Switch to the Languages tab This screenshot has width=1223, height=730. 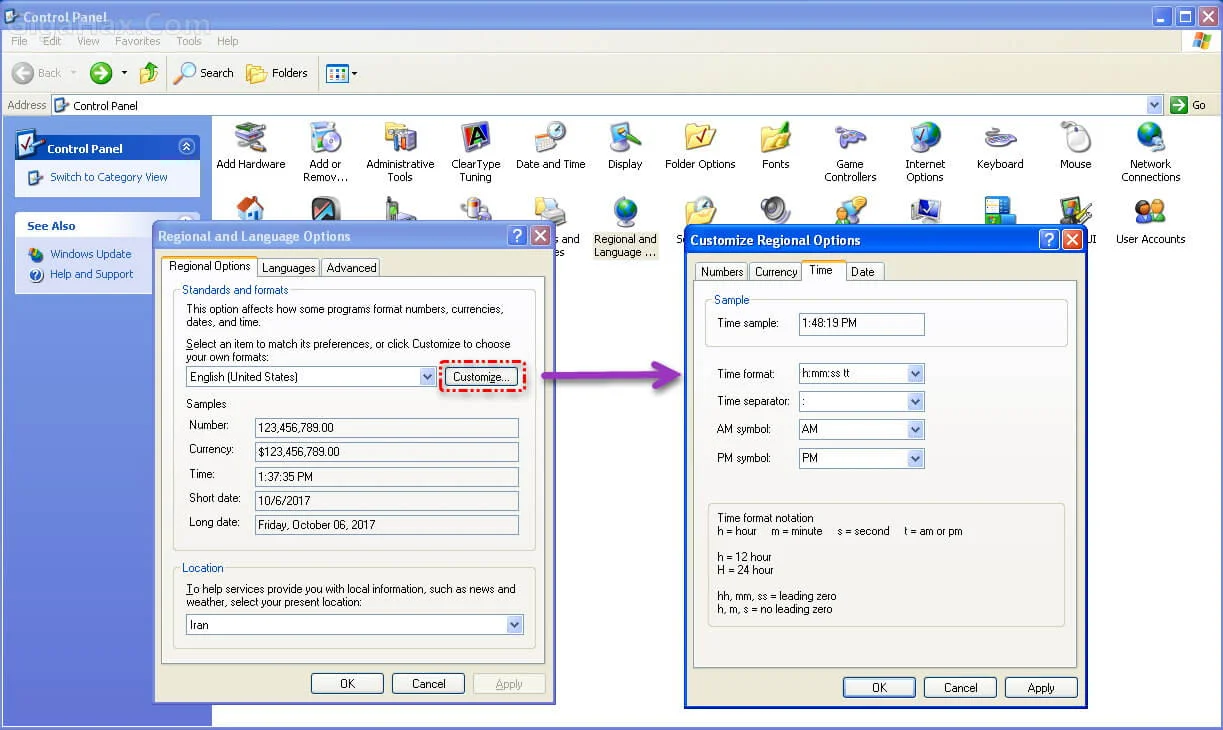289,268
